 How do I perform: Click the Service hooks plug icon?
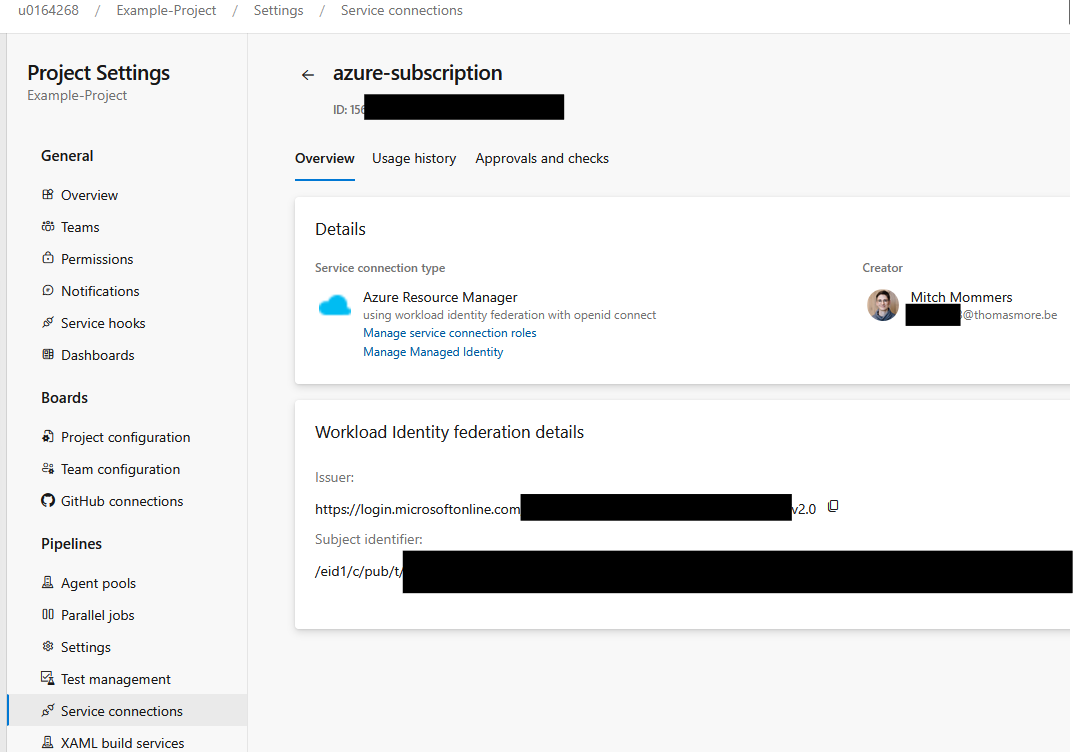[47, 322]
